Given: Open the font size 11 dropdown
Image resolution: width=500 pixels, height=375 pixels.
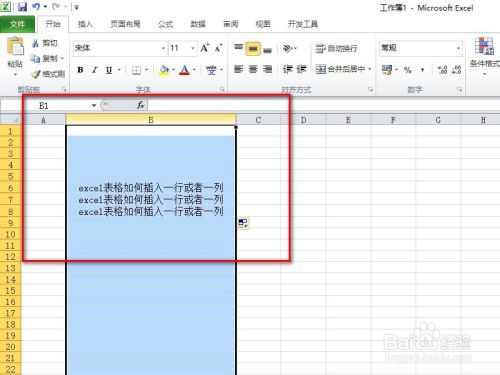Looking at the screenshot, I should pyautogui.click(x=193, y=48).
